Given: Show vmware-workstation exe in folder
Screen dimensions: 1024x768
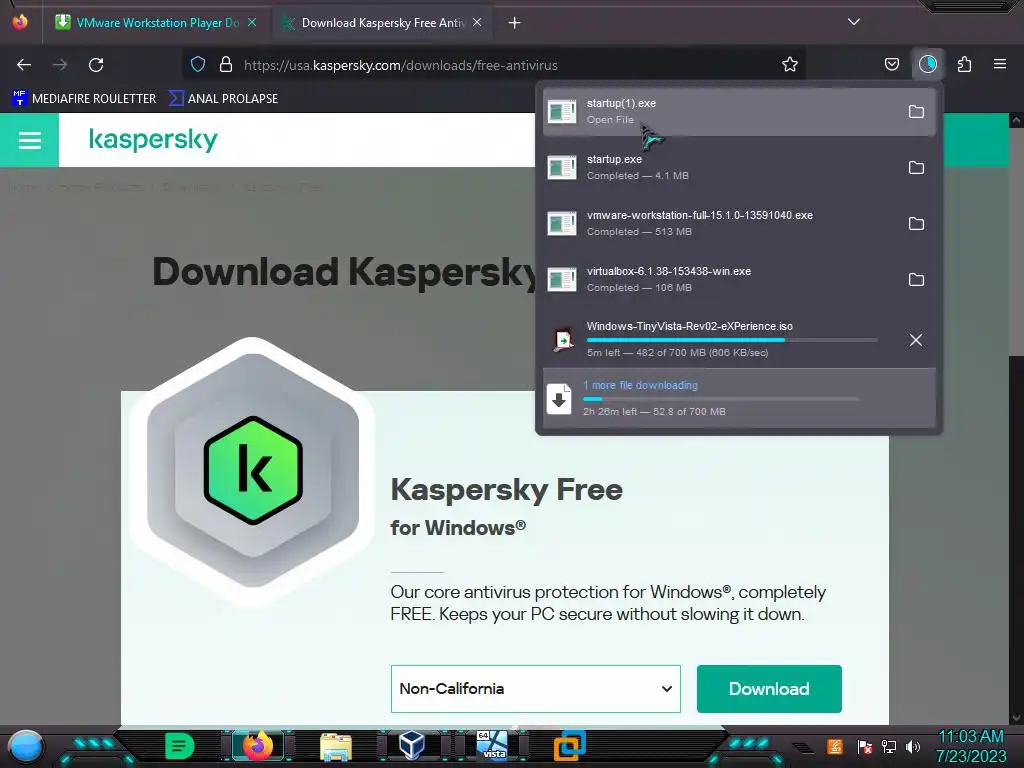Looking at the screenshot, I should tap(916, 223).
